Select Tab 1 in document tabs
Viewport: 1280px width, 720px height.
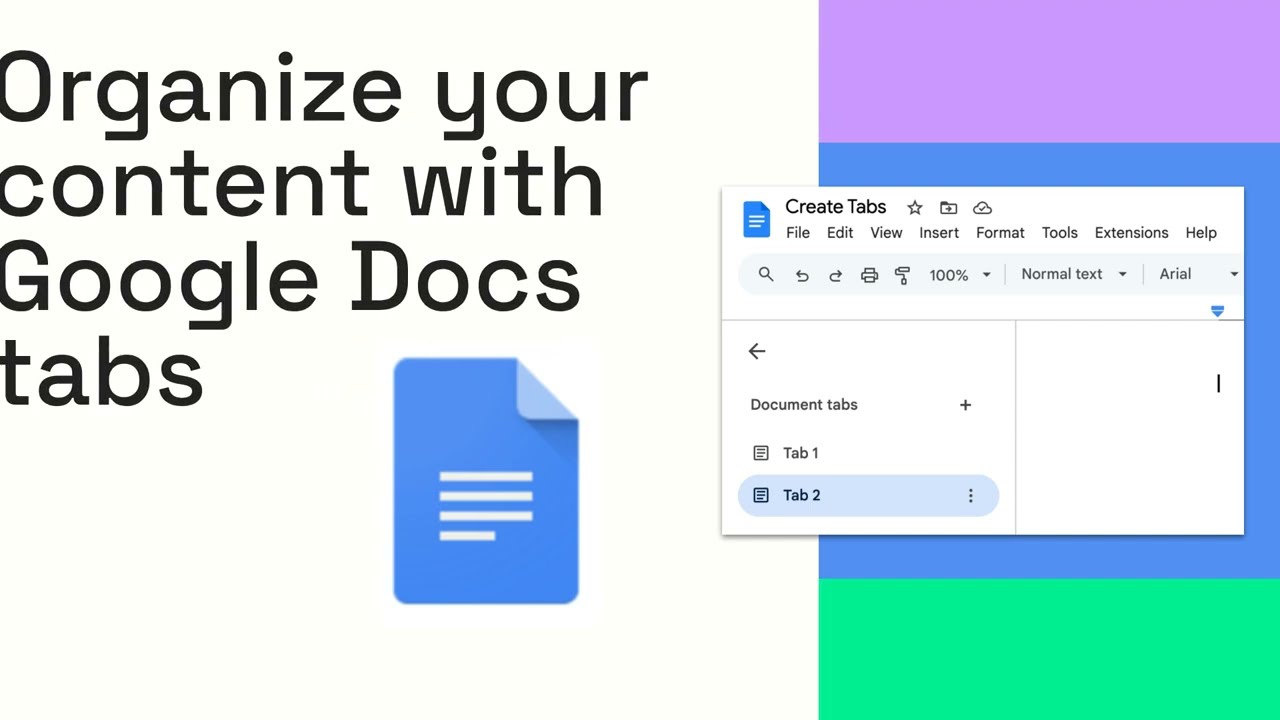click(868, 453)
